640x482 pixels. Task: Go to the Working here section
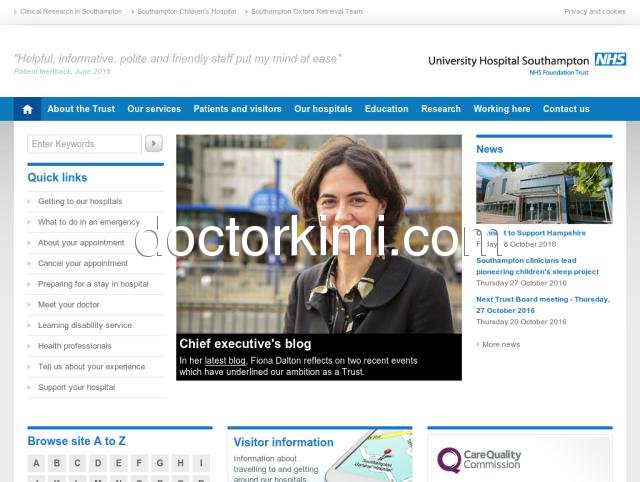point(502,109)
